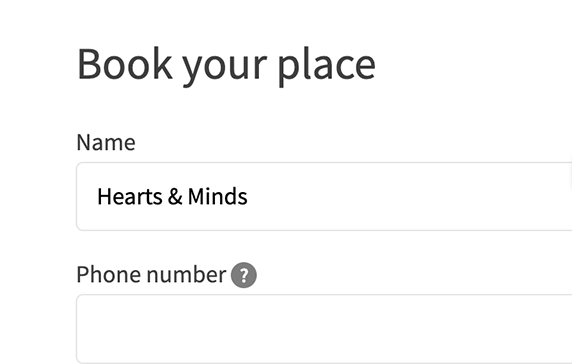Click the gray help circle icon
This screenshot has width=572, height=364.
coord(244,275)
